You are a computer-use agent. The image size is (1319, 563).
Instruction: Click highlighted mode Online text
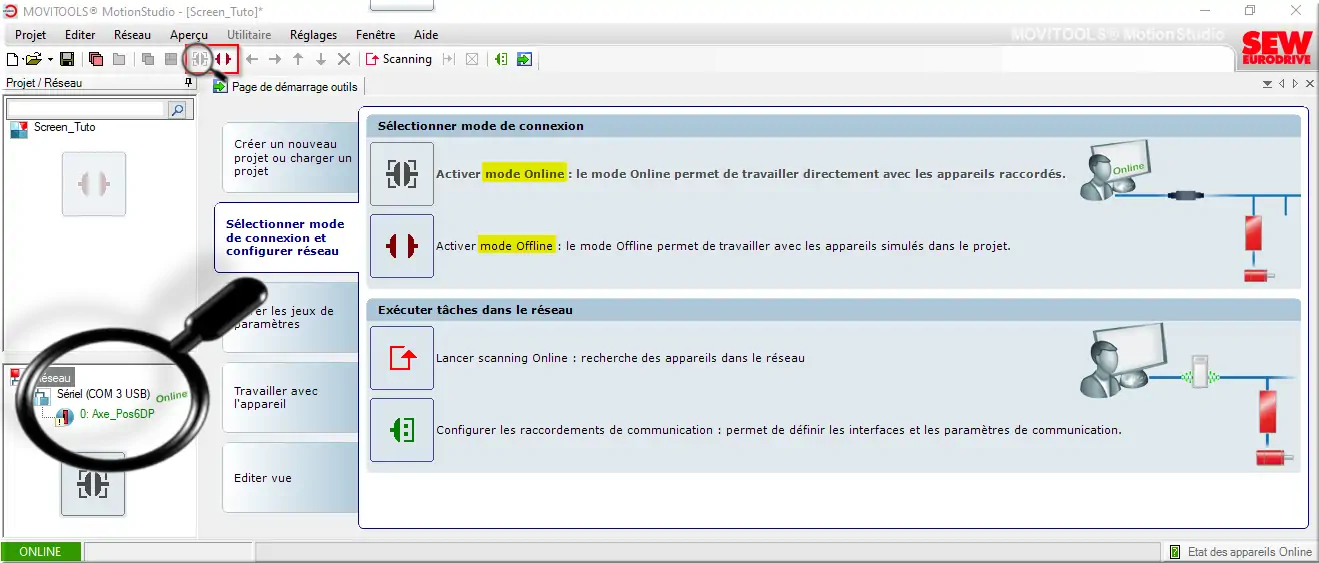coord(524,173)
